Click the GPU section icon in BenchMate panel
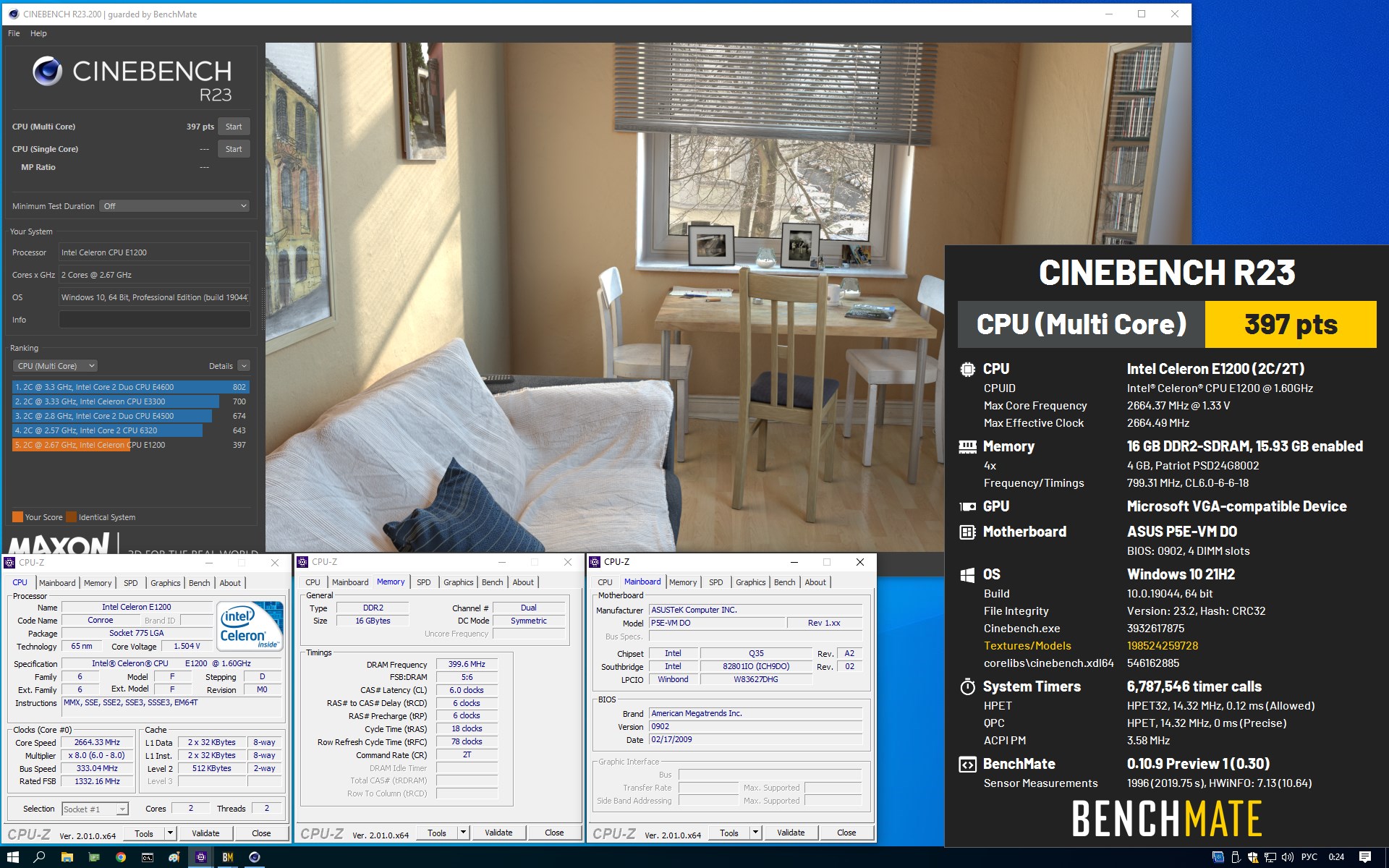 967,506
